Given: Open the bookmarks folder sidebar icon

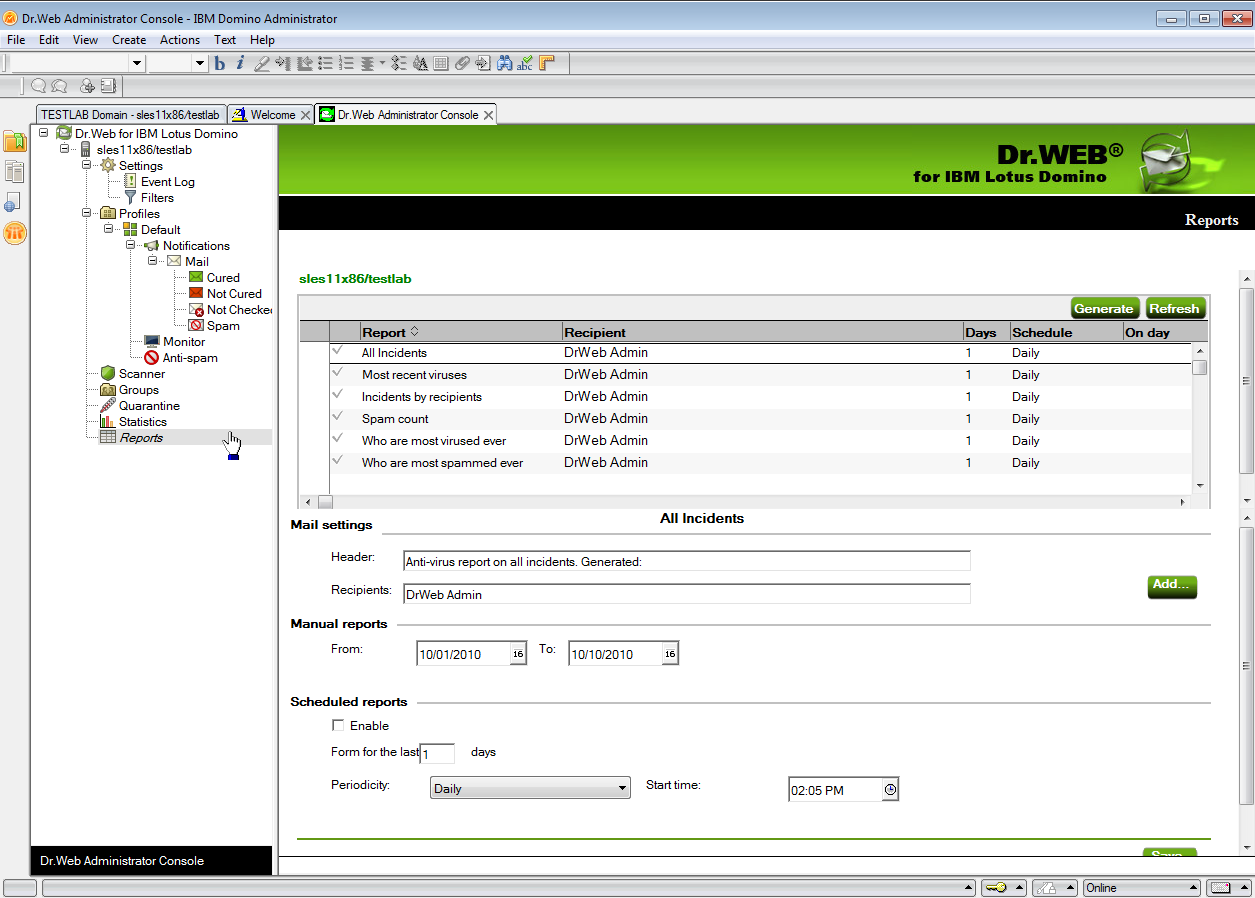Looking at the screenshot, I should point(15,141).
